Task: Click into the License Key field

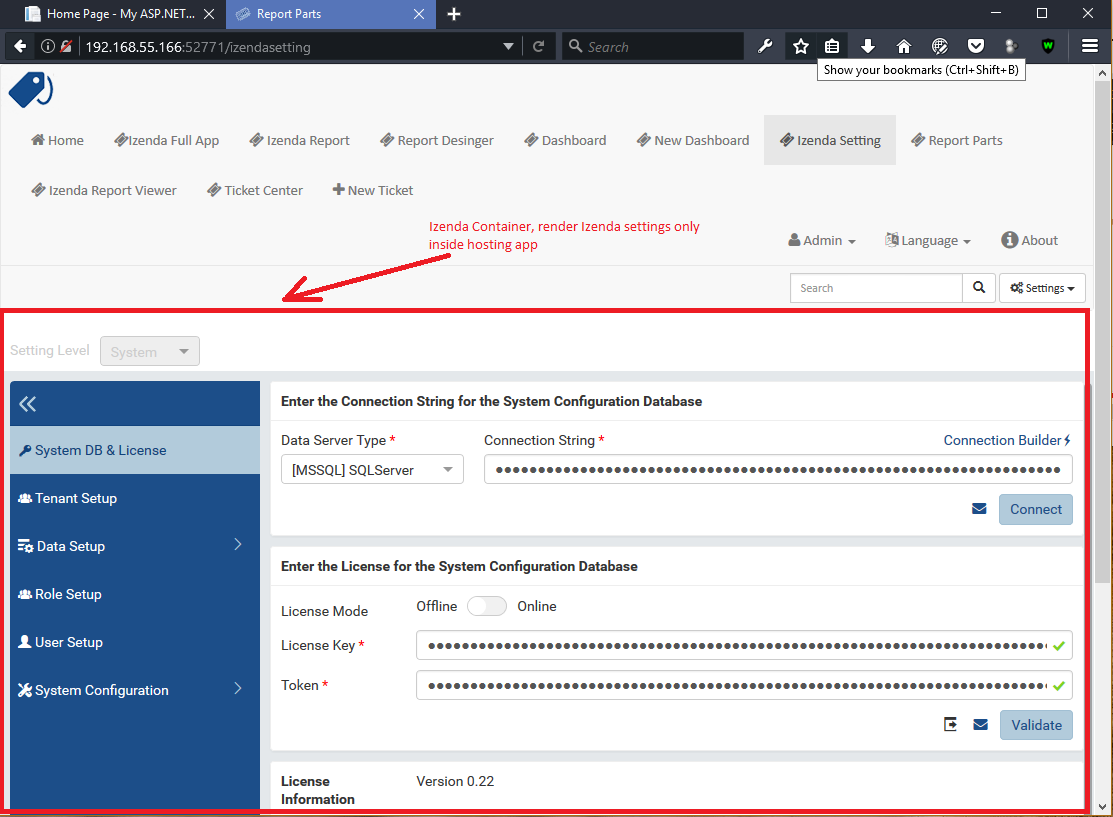Action: click(x=744, y=645)
